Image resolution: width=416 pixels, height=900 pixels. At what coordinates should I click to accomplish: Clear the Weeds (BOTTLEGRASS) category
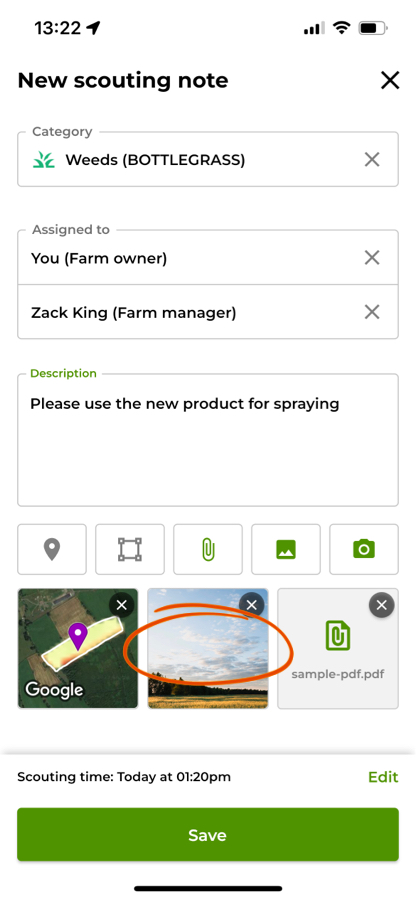pyautogui.click(x=372, y=159)
